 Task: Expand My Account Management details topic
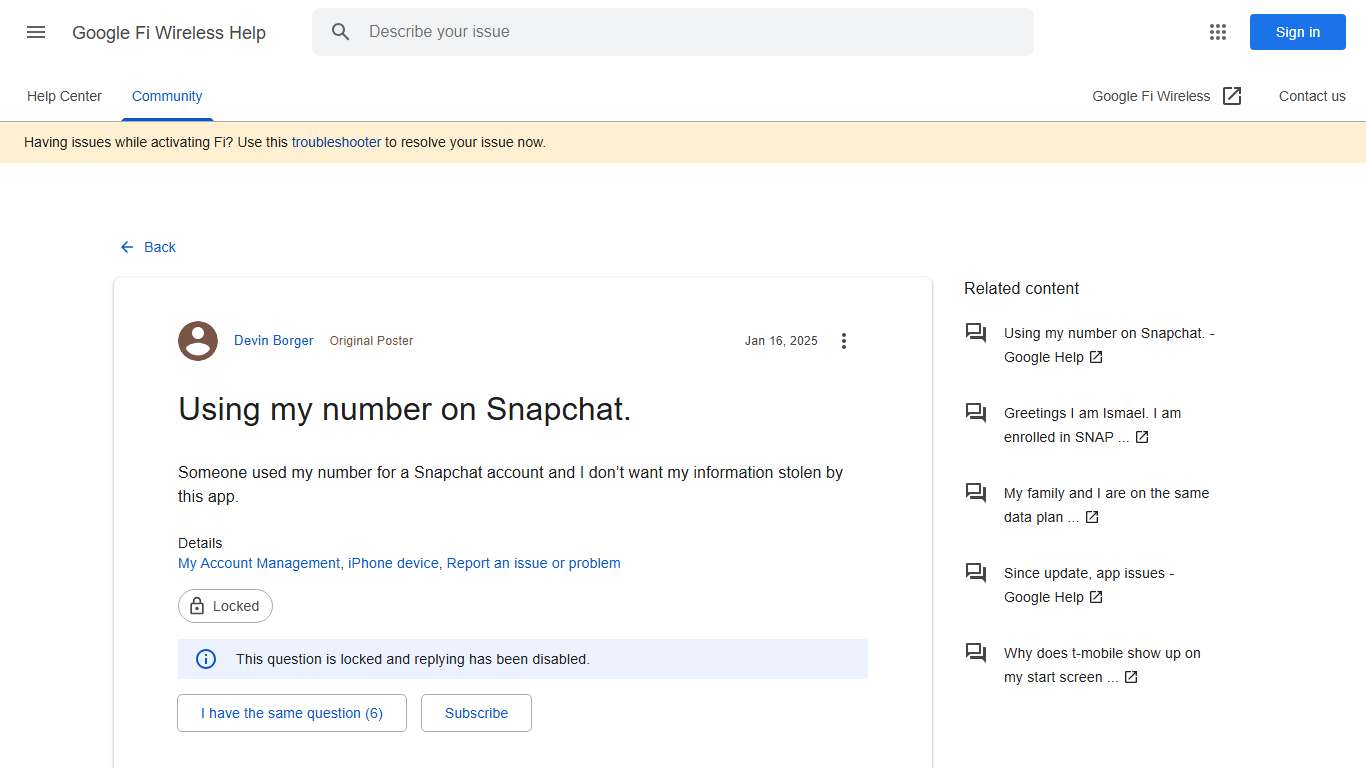(259, 563)
